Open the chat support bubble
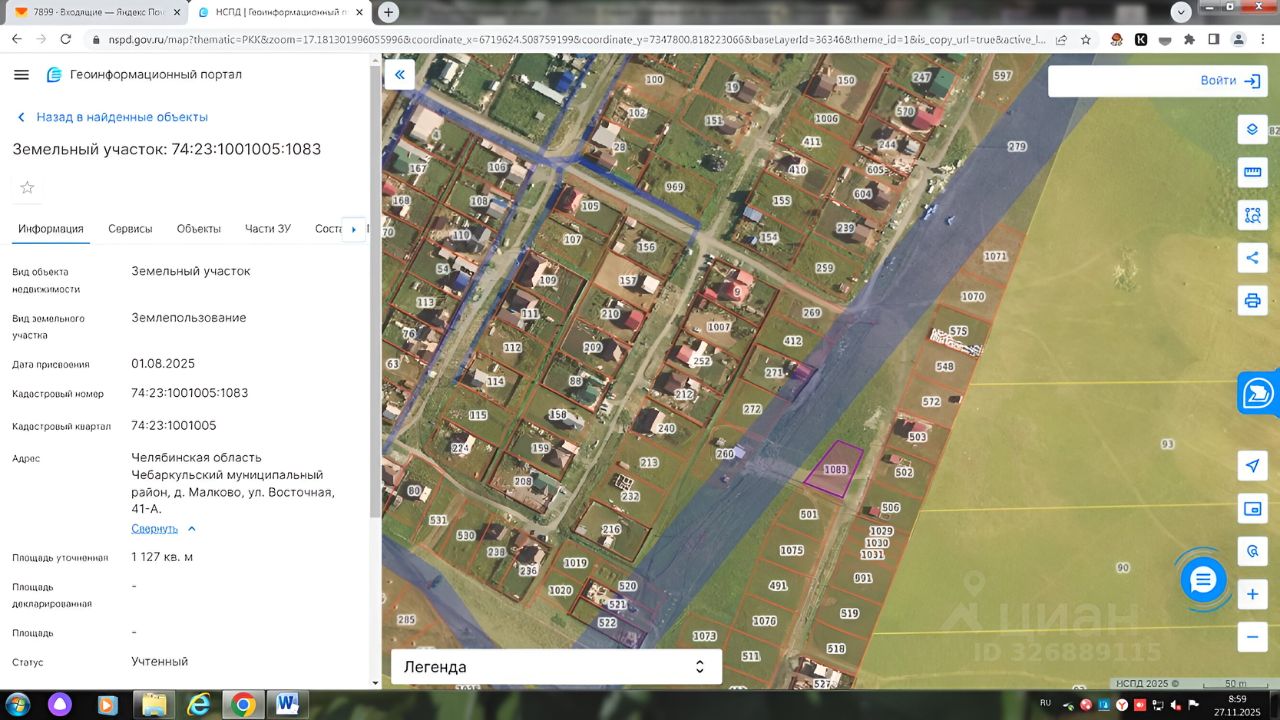The image size is (1280, 720). pos(1203,580)
